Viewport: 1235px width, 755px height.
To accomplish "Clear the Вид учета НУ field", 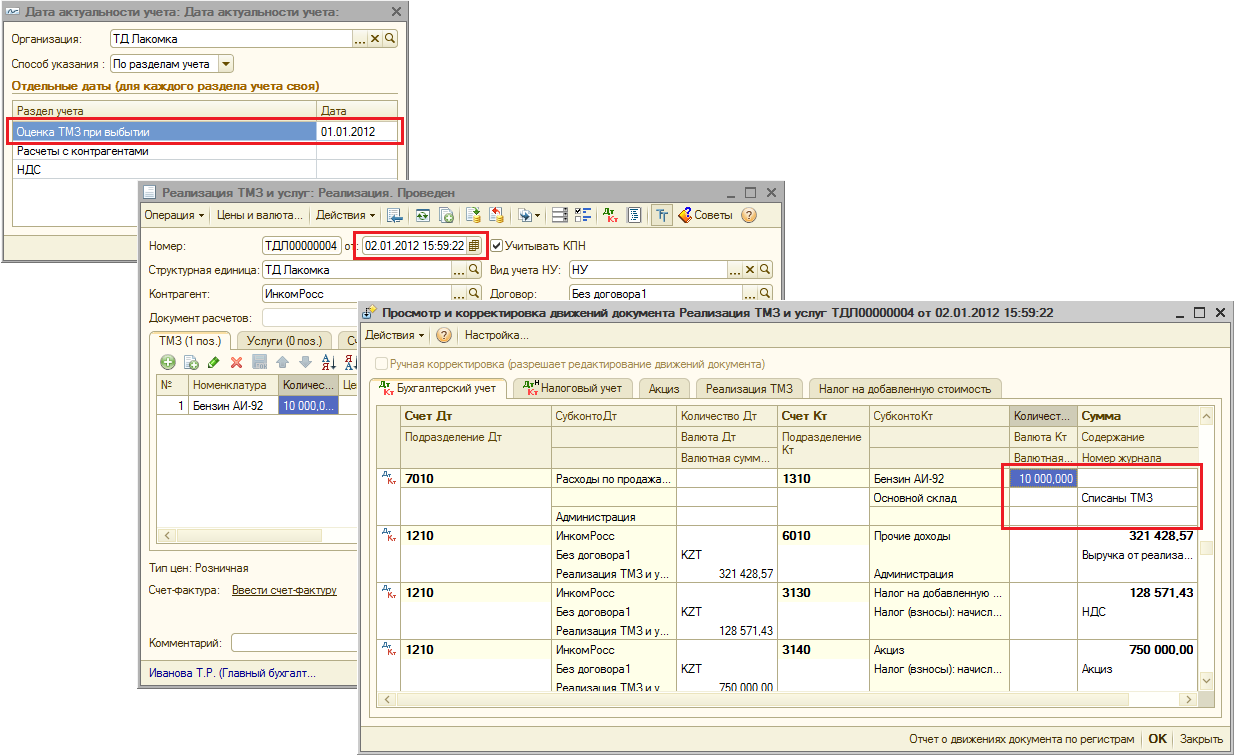I will pos(749,270).
